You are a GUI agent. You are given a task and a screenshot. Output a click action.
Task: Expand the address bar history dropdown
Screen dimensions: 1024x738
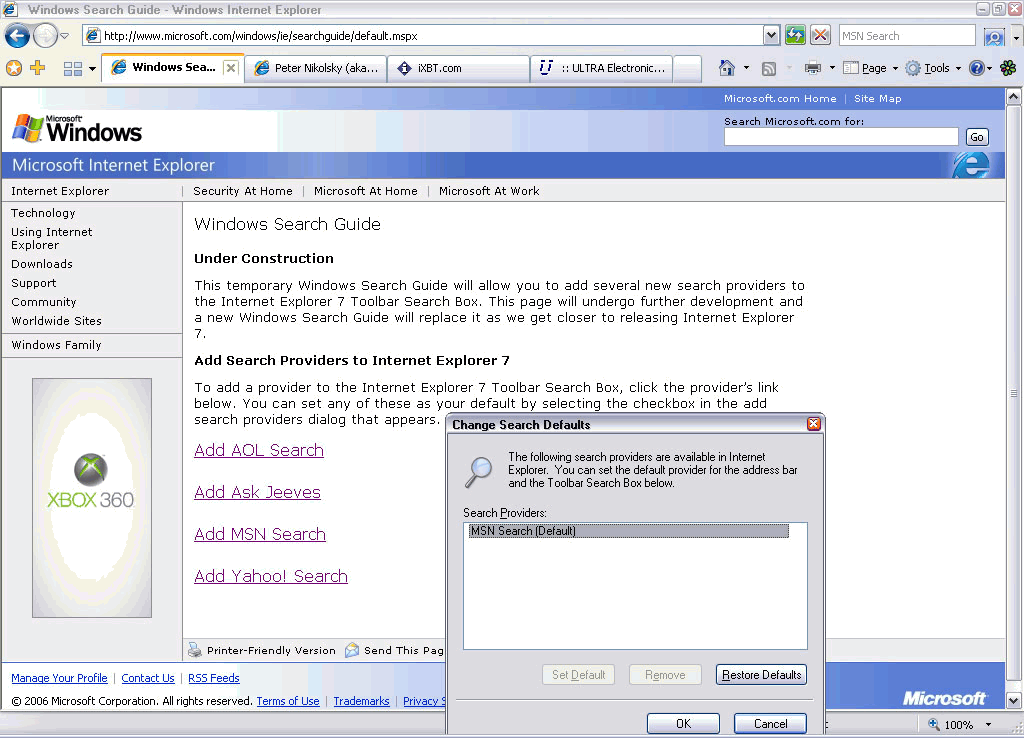(771, 36)
